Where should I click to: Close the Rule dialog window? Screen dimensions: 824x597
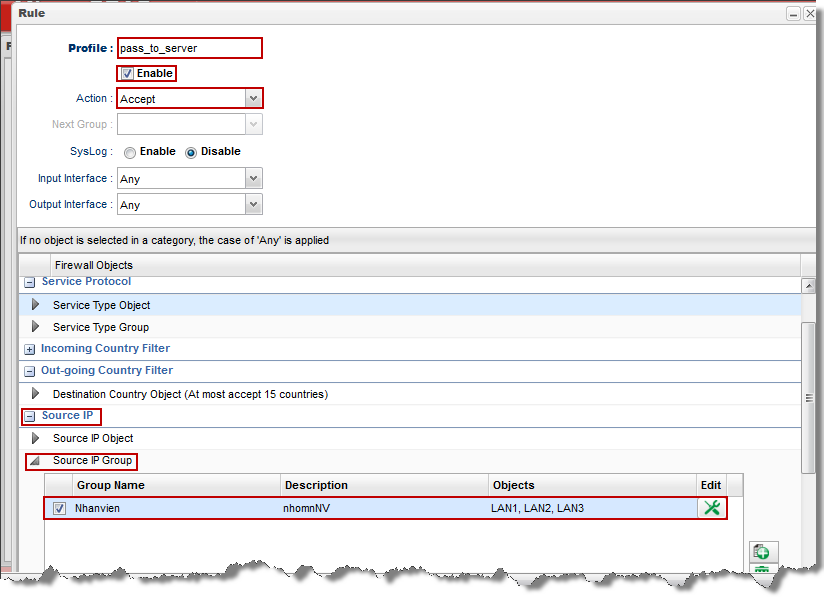[810, 14]
